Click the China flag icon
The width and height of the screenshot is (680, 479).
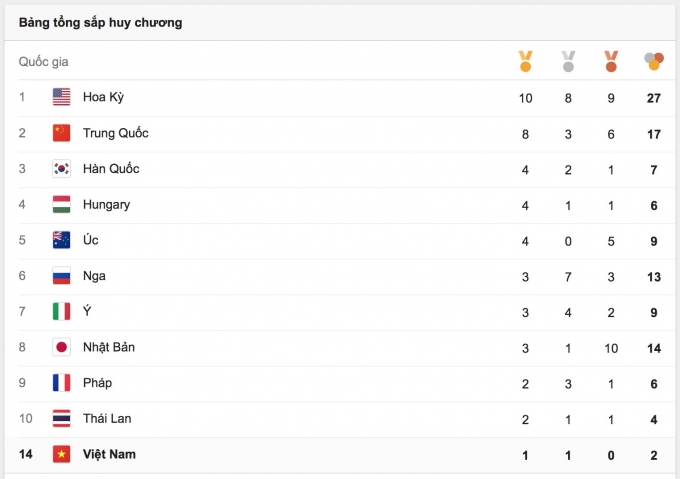(62, 133)
